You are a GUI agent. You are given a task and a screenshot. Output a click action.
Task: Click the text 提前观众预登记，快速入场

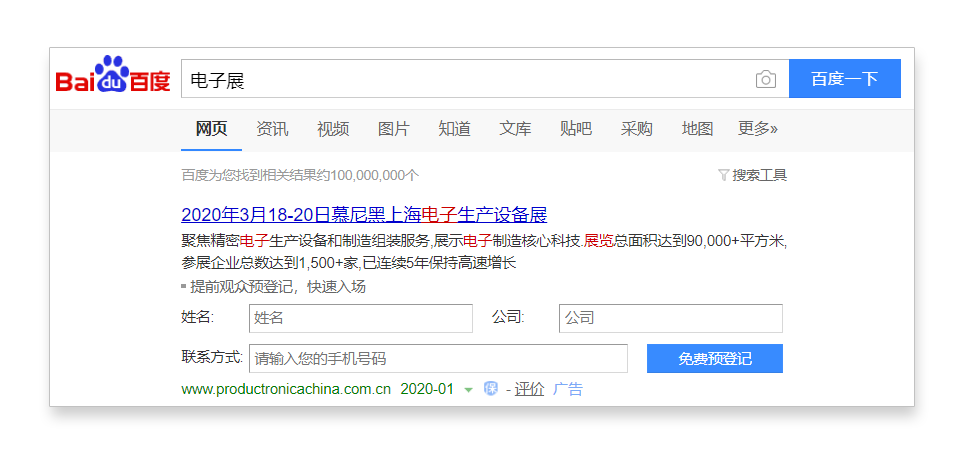click(x=278, y=287)
